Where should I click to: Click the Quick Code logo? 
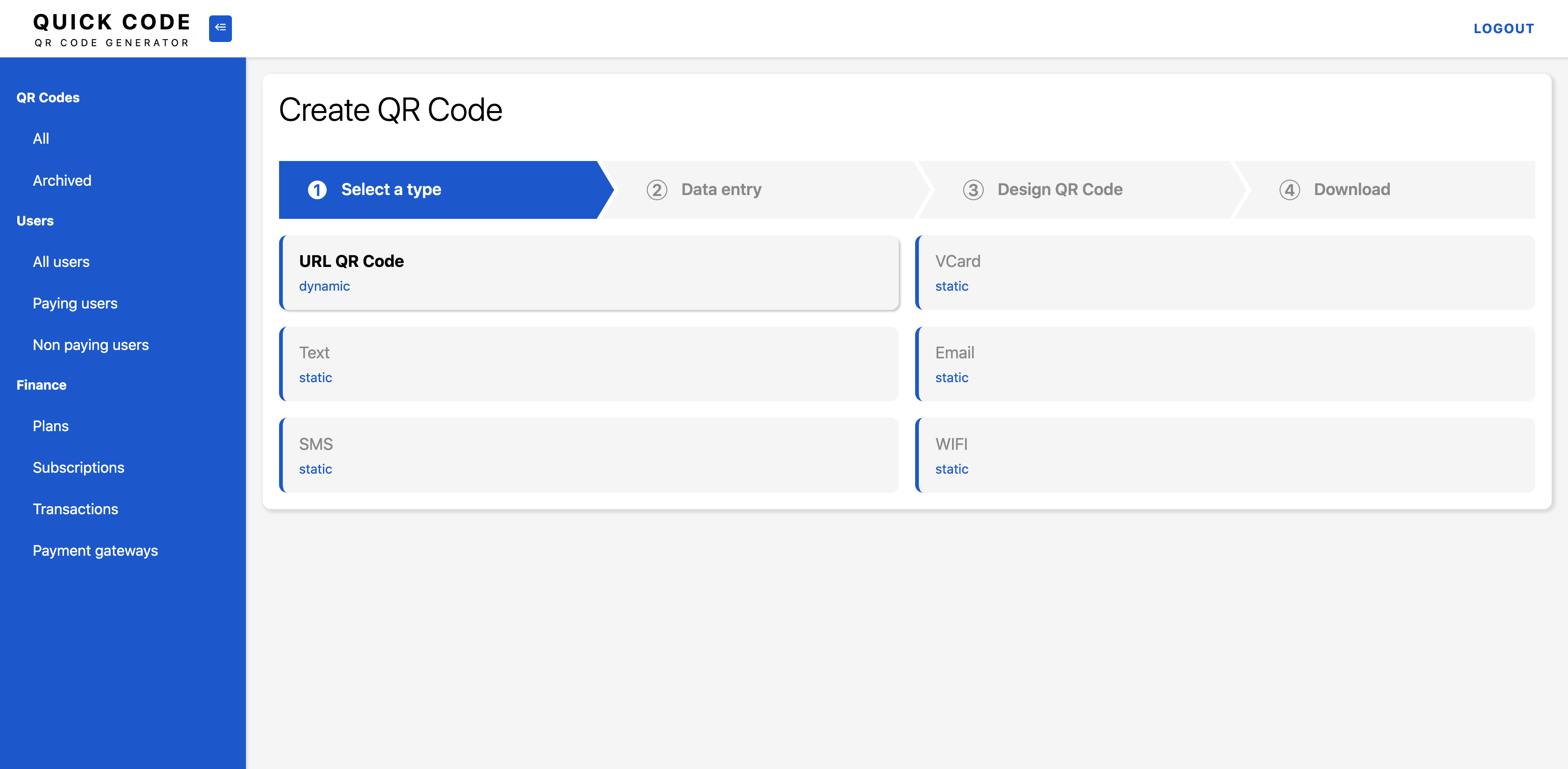(112, 29)
